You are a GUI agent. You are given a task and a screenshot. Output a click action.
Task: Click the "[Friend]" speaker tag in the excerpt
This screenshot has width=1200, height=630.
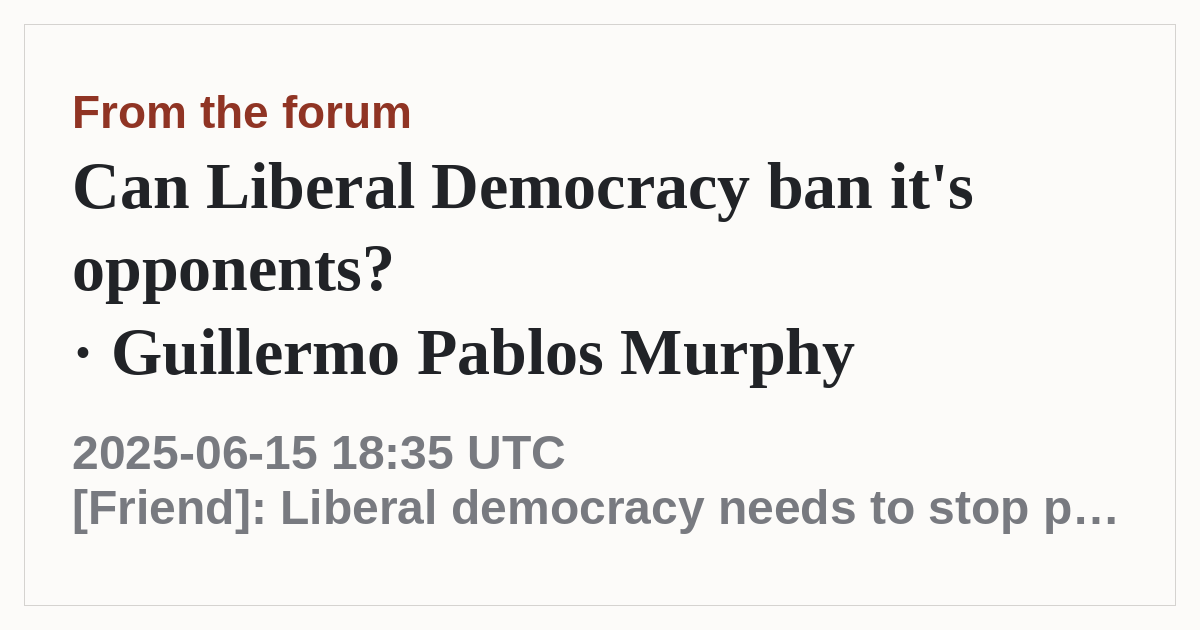click(x=169, y=508)
